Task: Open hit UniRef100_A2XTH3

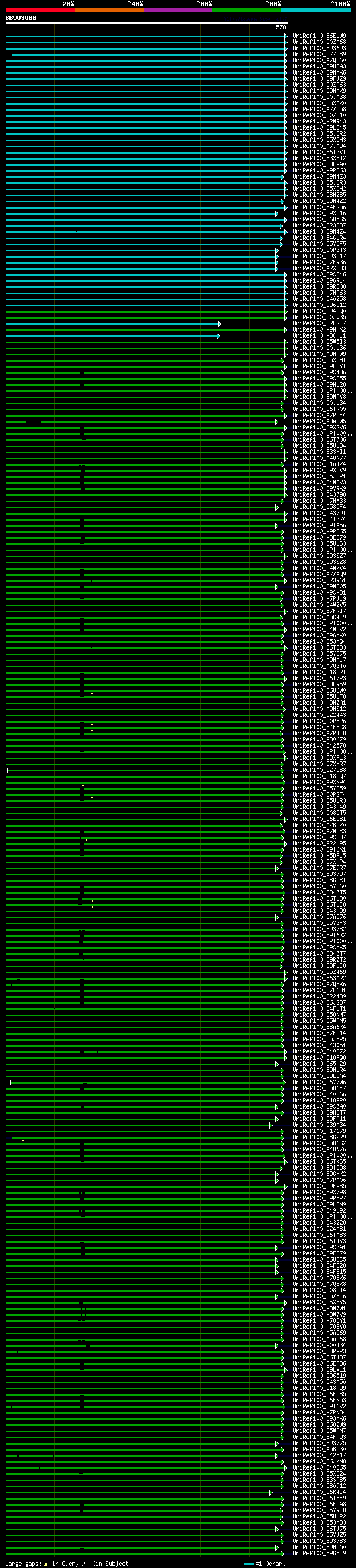Action: tap(319, 269)
